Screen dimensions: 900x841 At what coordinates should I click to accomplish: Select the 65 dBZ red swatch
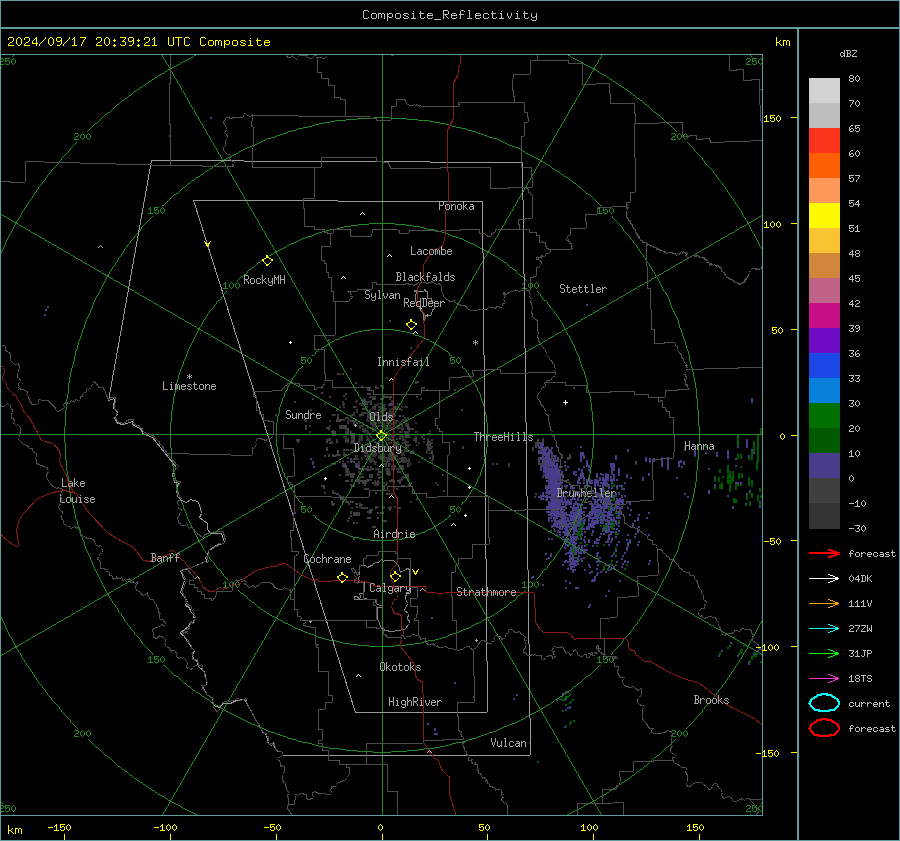click(824, 141)
